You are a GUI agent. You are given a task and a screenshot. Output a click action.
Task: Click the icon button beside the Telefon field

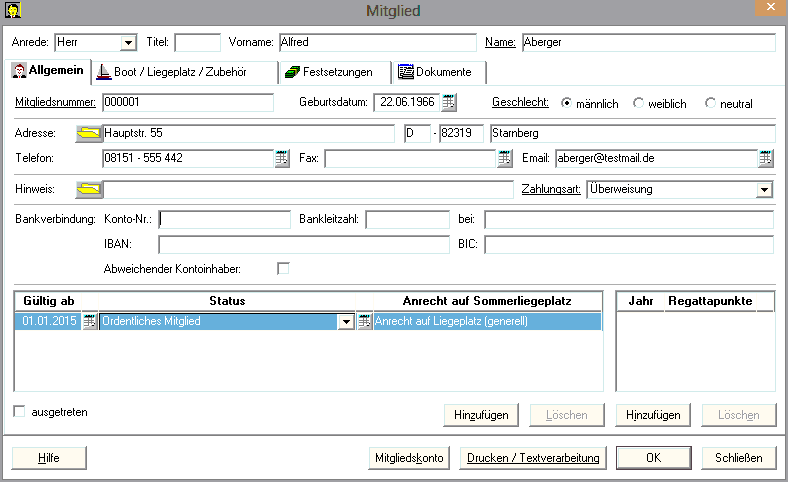point(281,158)
